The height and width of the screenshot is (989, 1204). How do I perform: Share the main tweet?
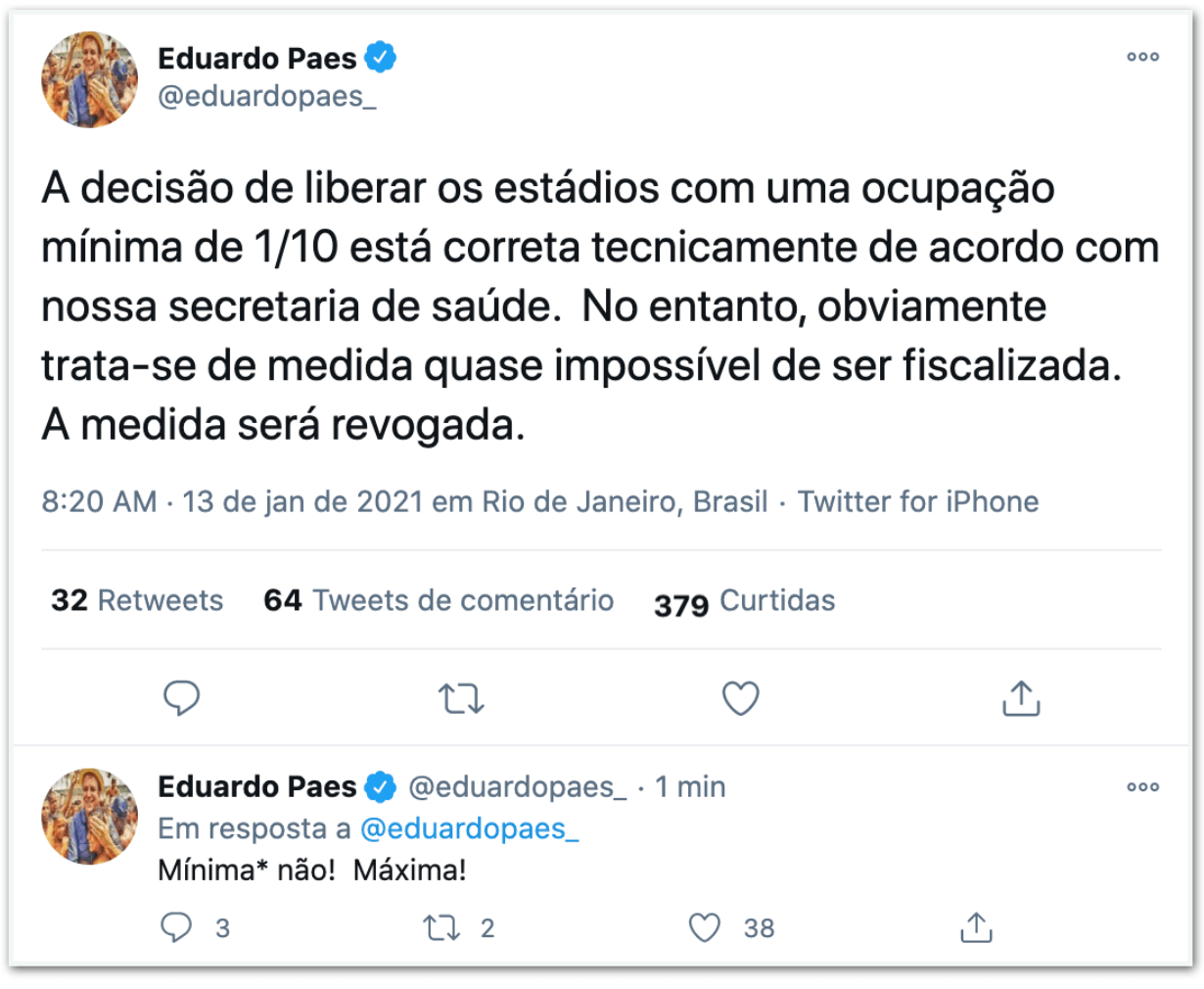(1020, 699)
